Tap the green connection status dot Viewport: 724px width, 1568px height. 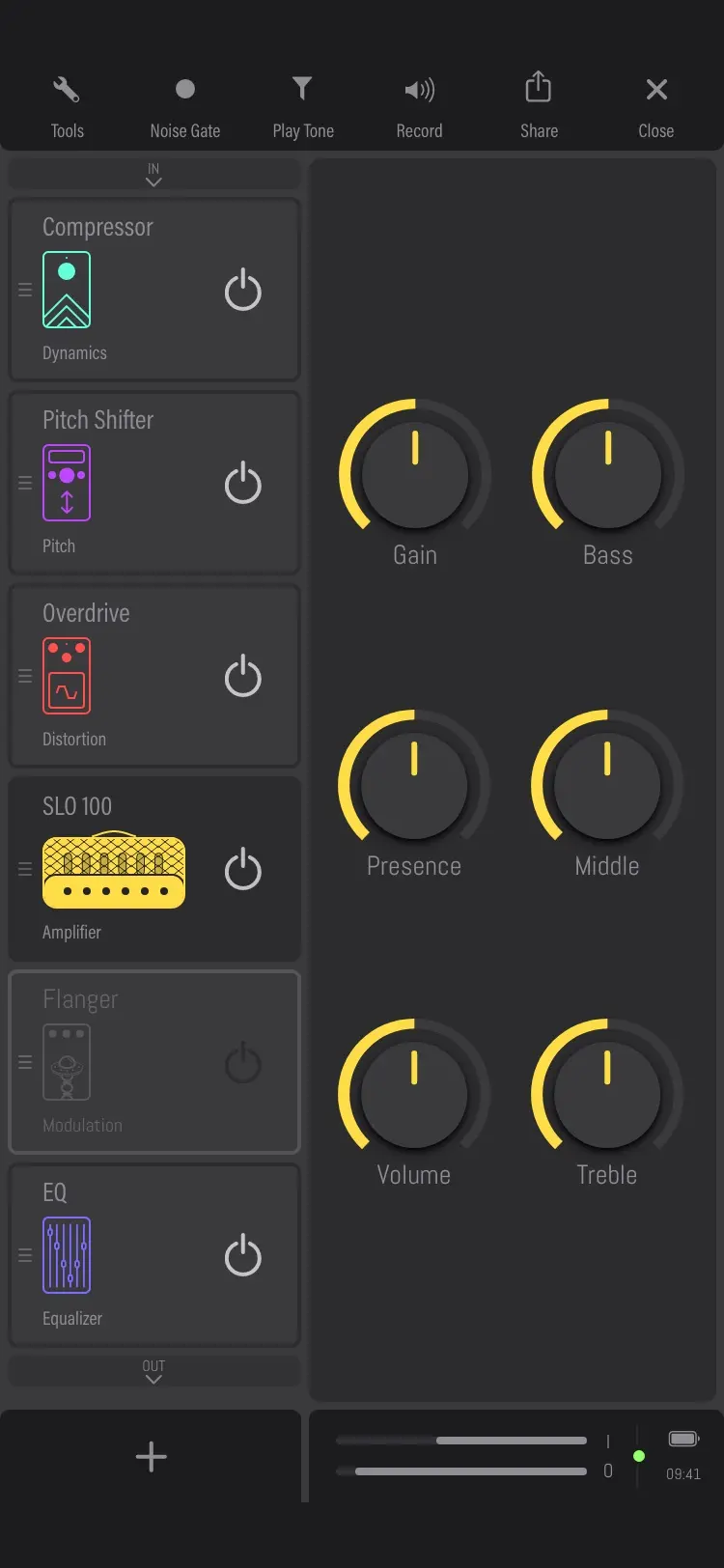pyautogui.click(x=639, y=1456)
